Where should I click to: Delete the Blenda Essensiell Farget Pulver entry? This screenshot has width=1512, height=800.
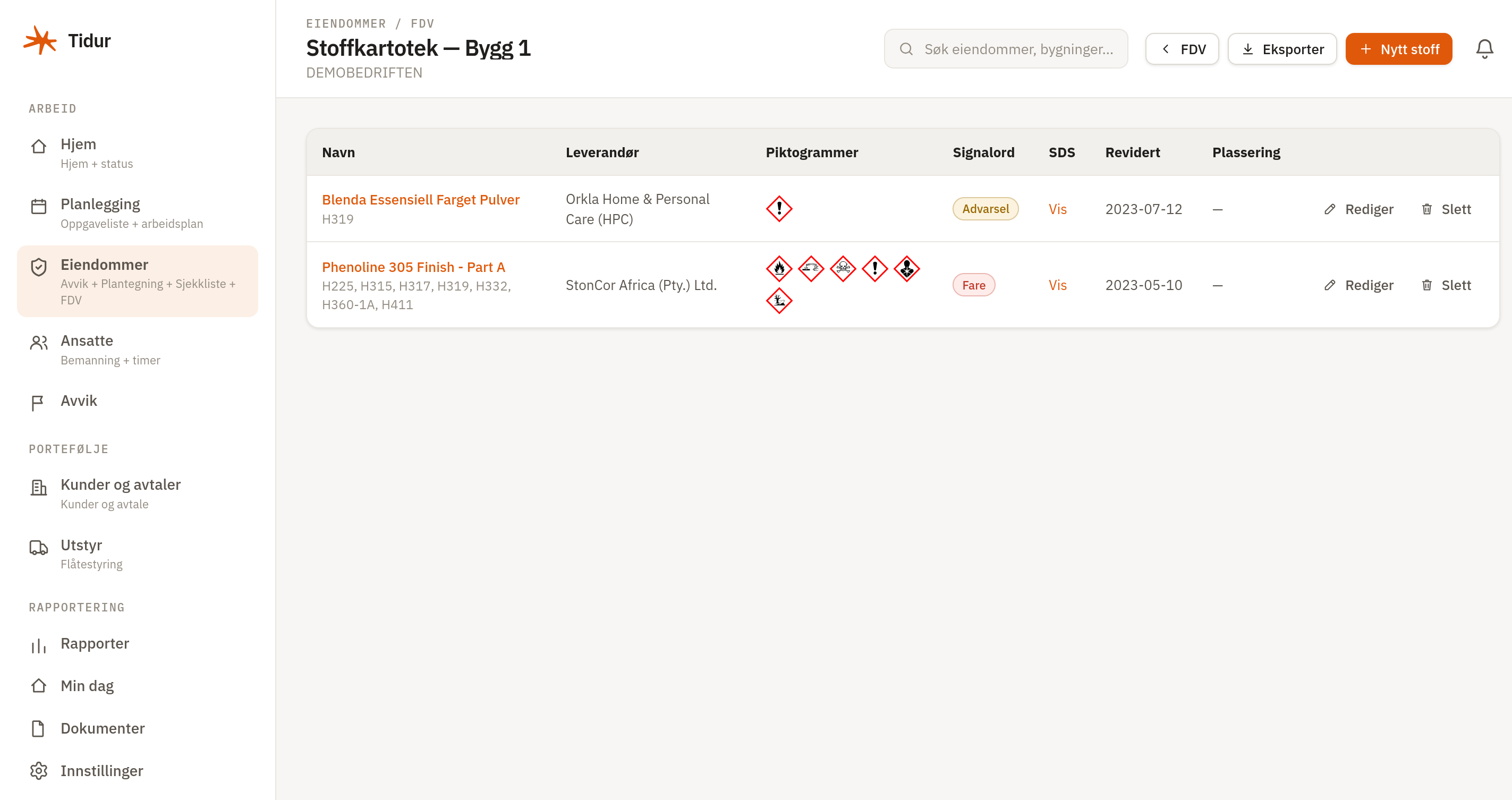pyautogui.click(x=1446, y=209)
